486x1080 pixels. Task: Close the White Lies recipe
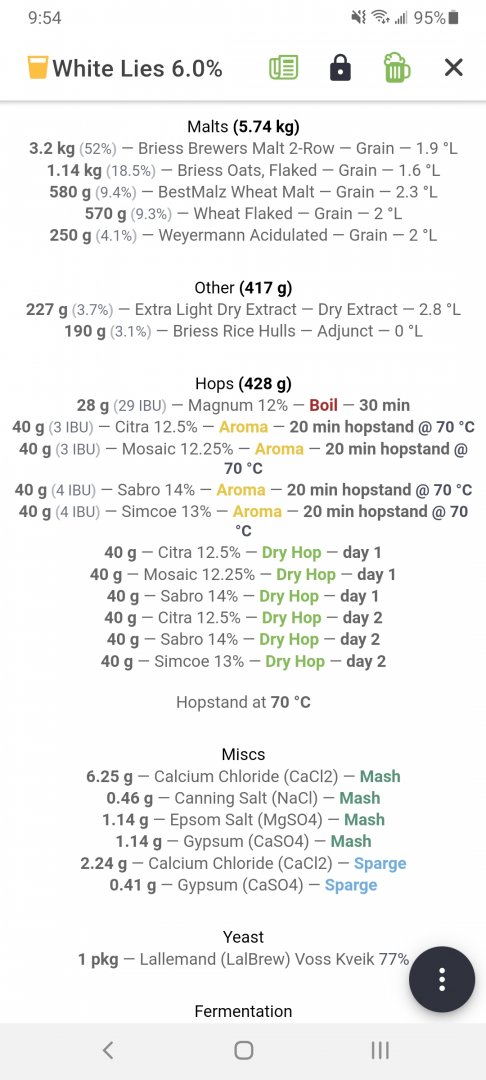pos(453,68)
